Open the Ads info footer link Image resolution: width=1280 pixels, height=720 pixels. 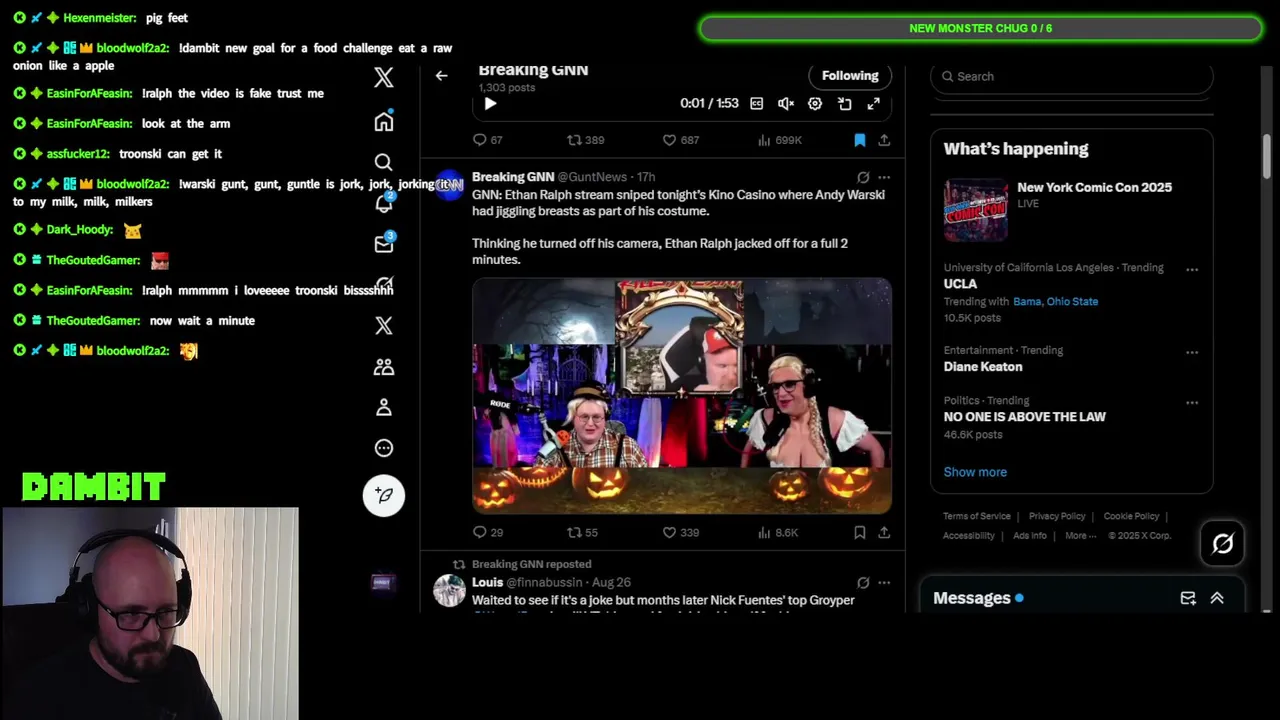(x=1030, y=536)
